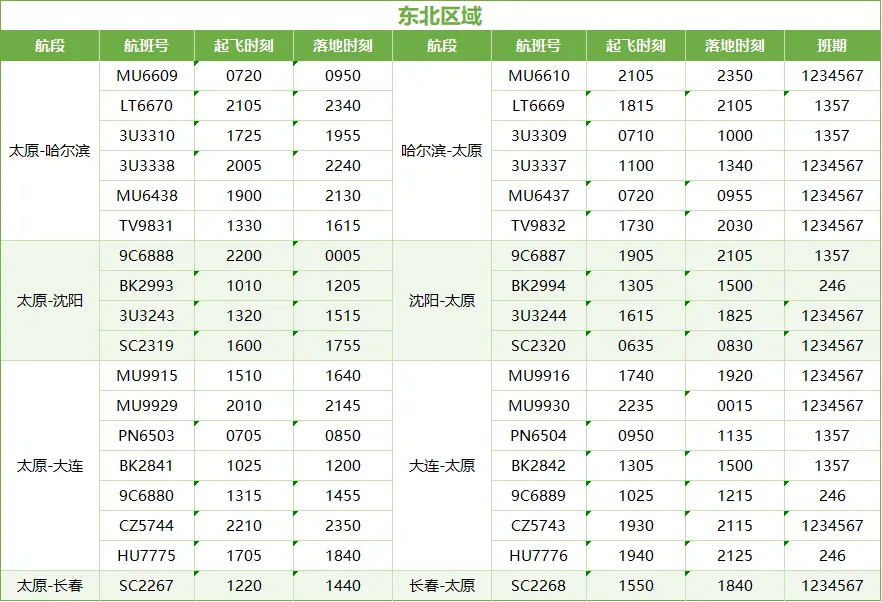882x602 pixels.
Task: Click flight number PN6504
Action: (539, 436)
